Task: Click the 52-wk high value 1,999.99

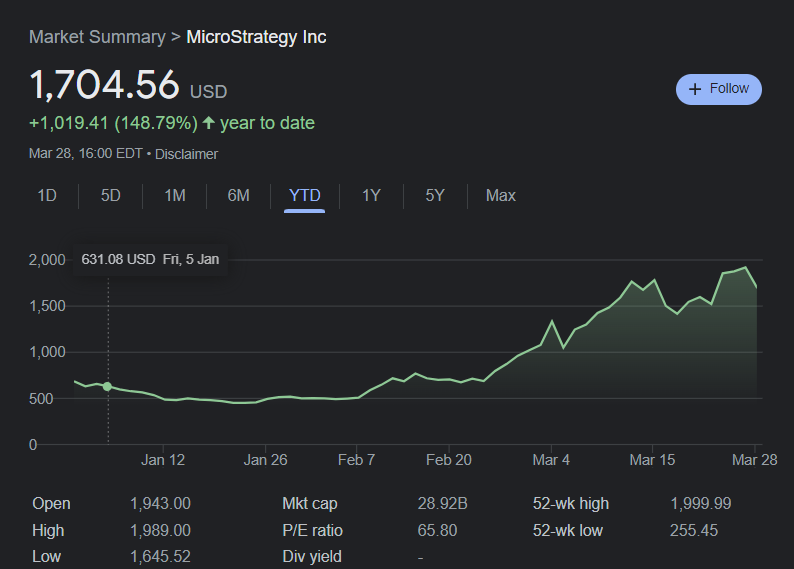Action: tap(700, 503)
